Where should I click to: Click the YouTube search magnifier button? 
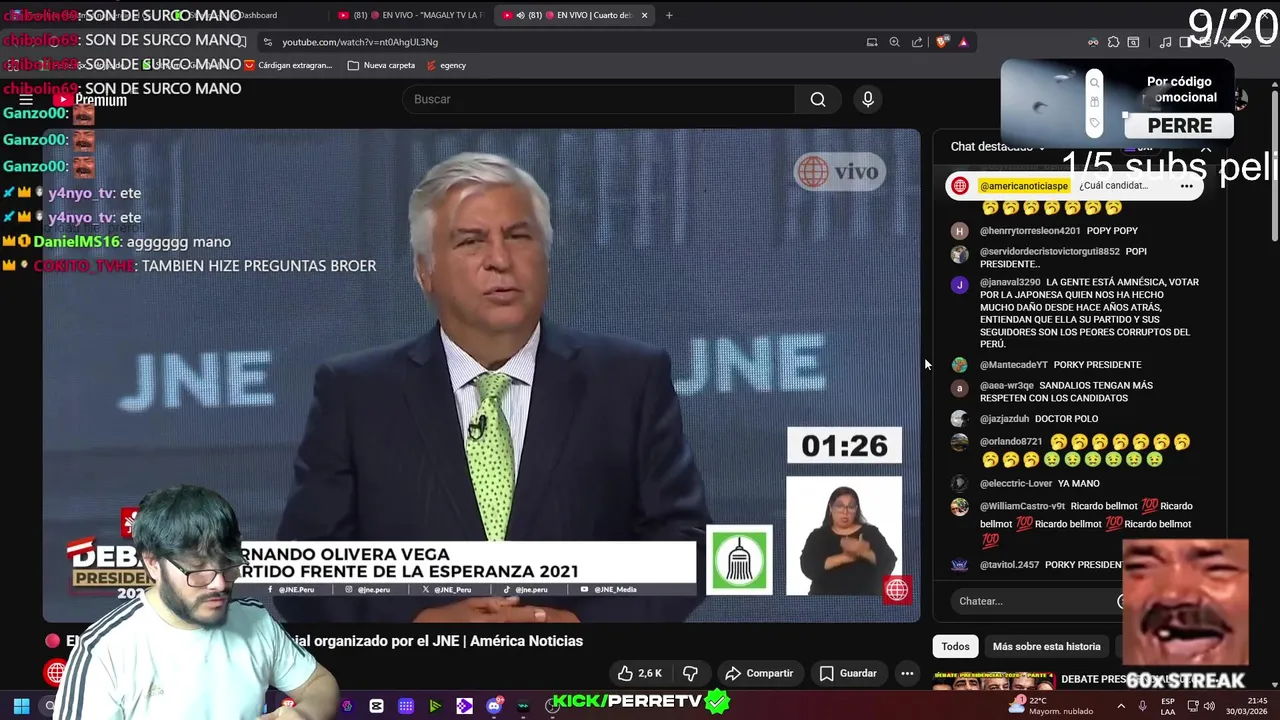click(x=818, y=99)
